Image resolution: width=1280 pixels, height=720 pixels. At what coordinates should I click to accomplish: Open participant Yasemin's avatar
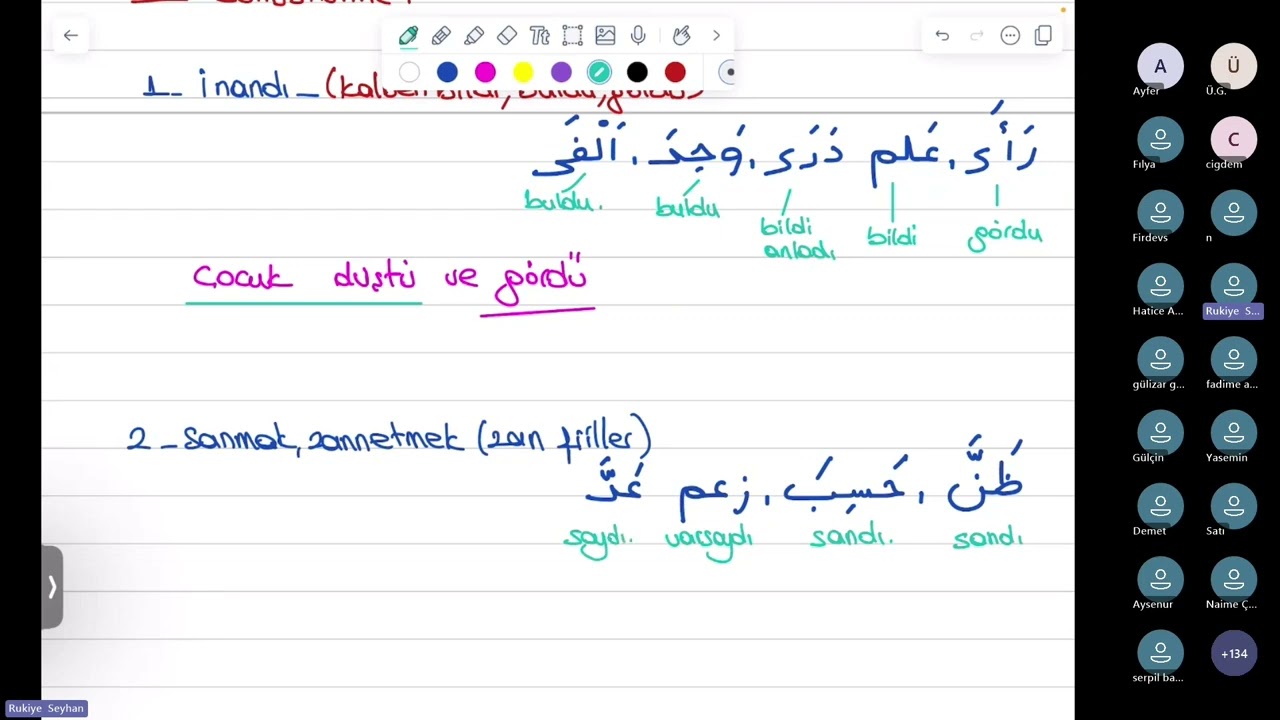pos(1233,432)
